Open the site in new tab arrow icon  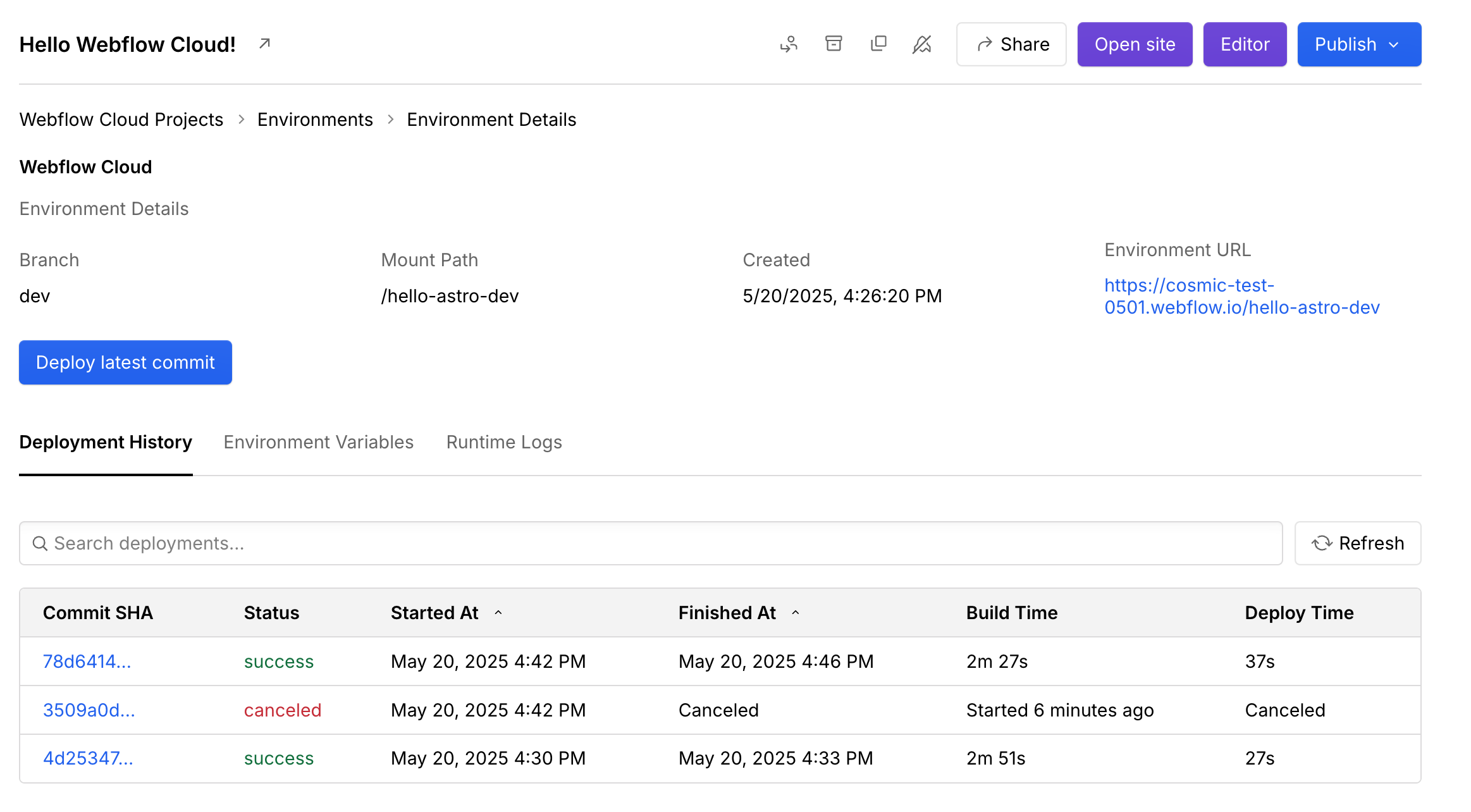click(x=264, y=43)
